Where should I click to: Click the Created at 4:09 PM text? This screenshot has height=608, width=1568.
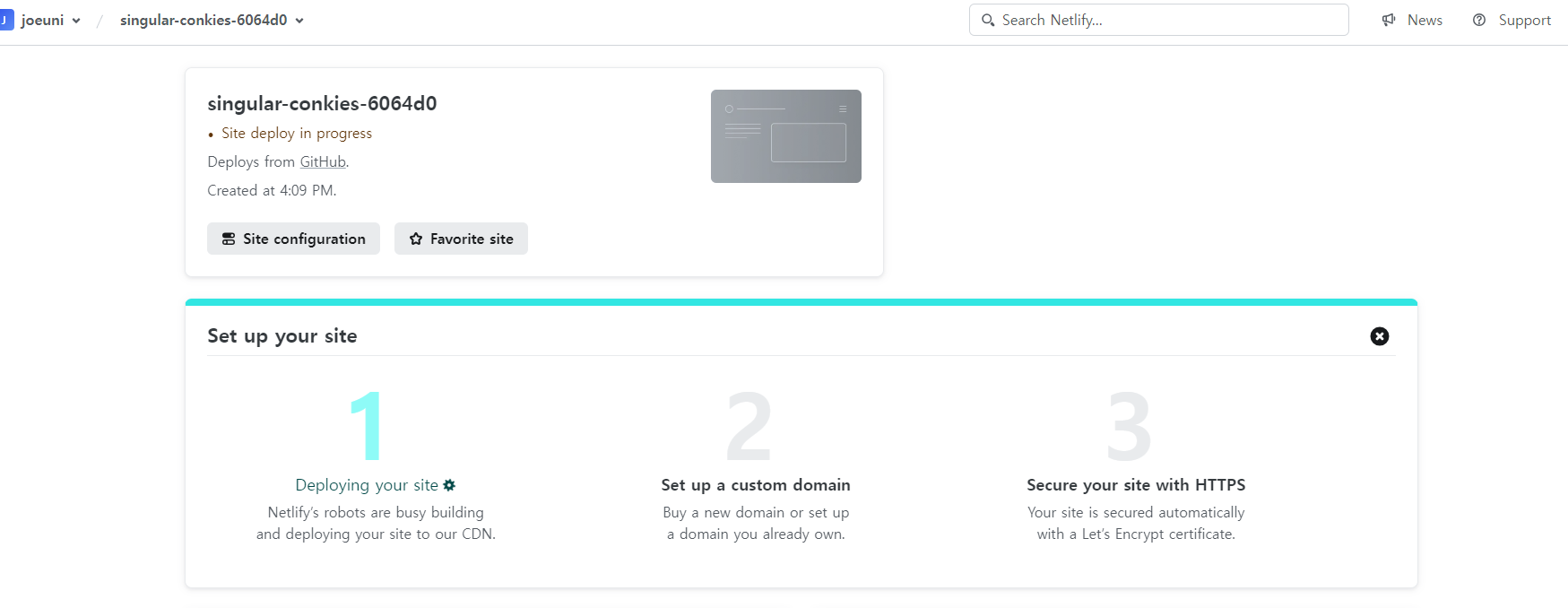pos(272,190)
